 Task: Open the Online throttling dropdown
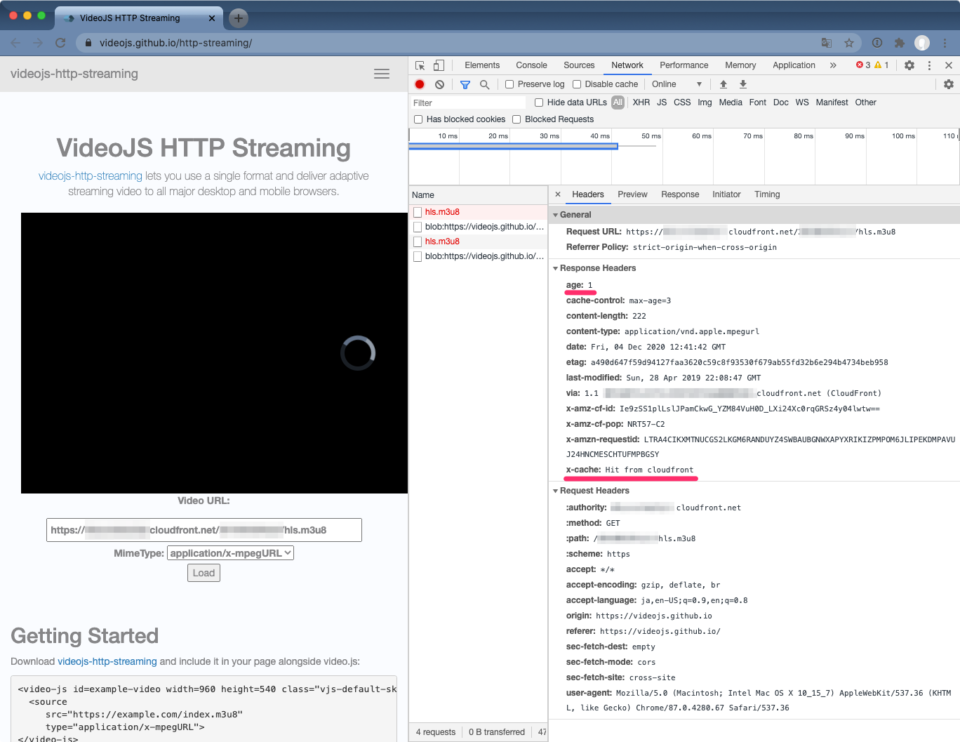tap(678, 84)
